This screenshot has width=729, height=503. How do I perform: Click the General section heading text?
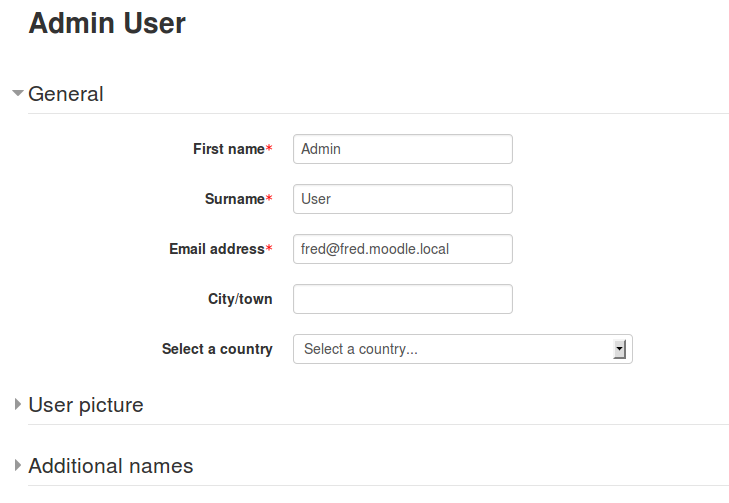[x=66, y=94]
